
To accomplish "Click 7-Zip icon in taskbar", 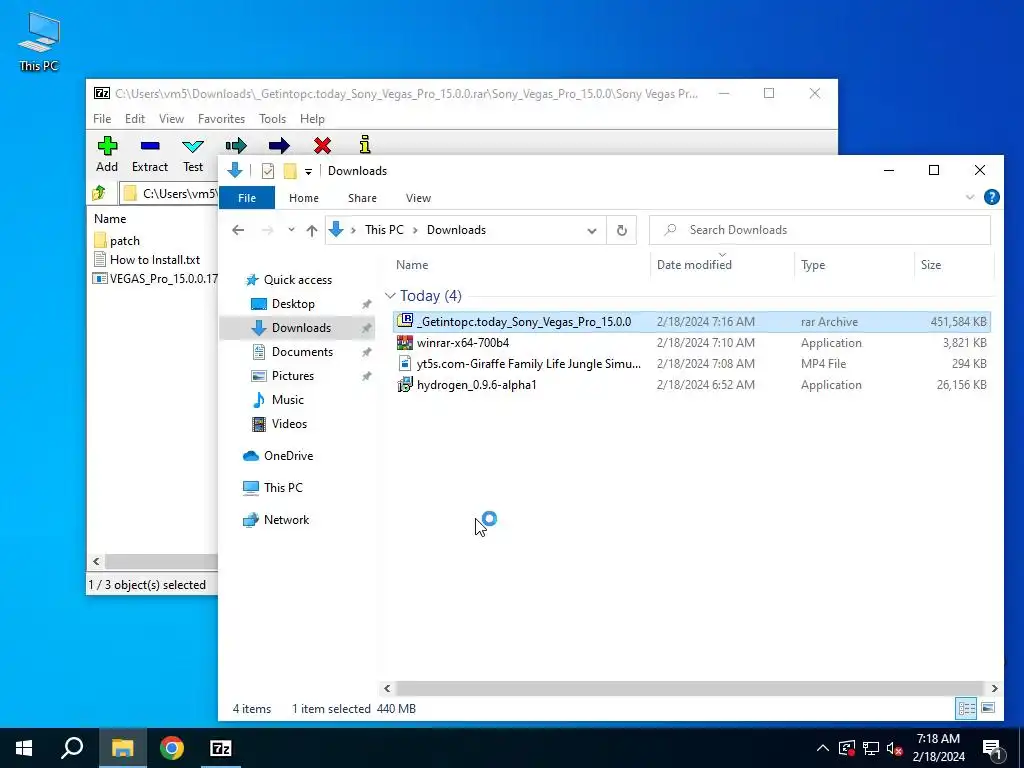I will pyautogui.click(x=221, y=748).
